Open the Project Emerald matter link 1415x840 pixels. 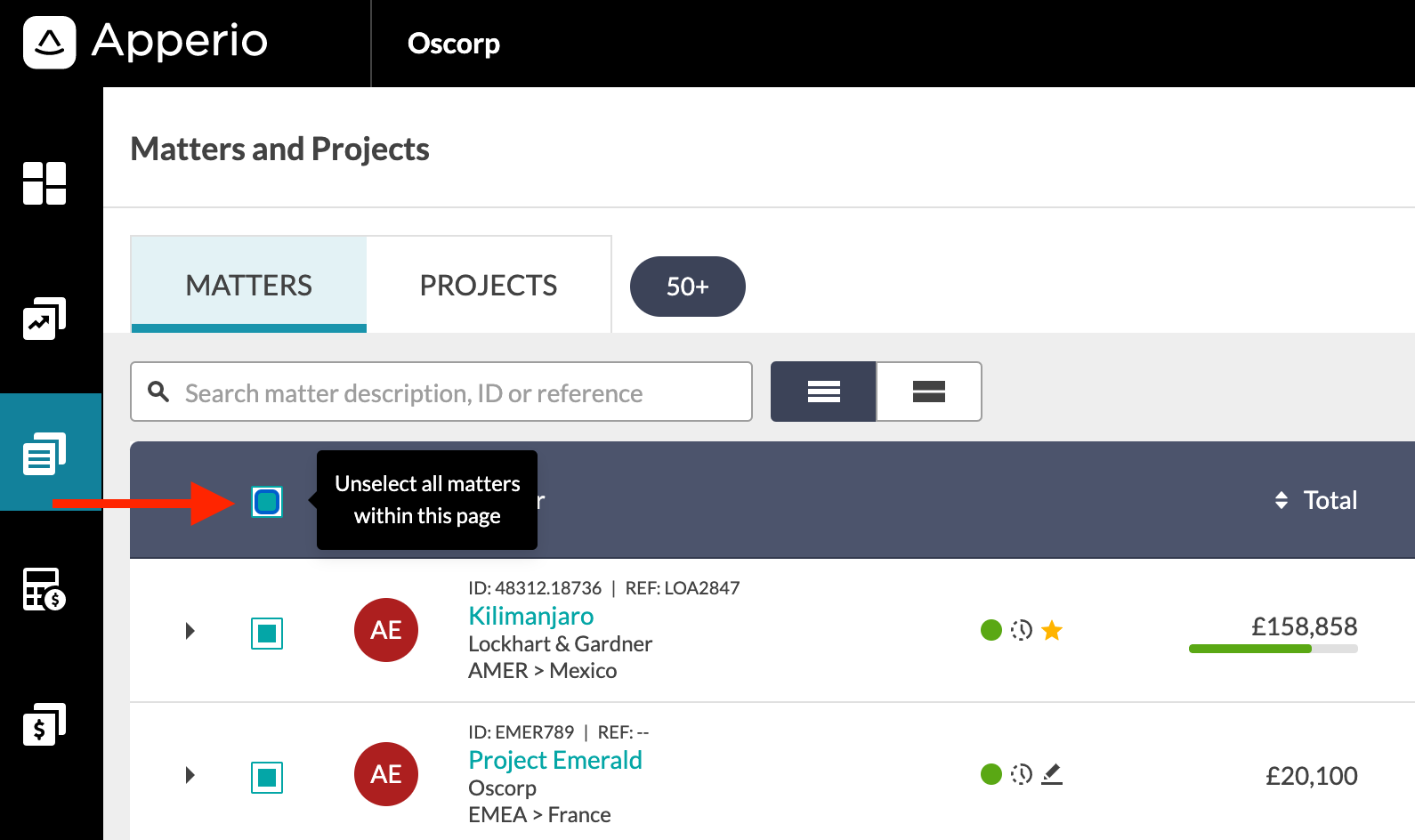coord(555,760)
